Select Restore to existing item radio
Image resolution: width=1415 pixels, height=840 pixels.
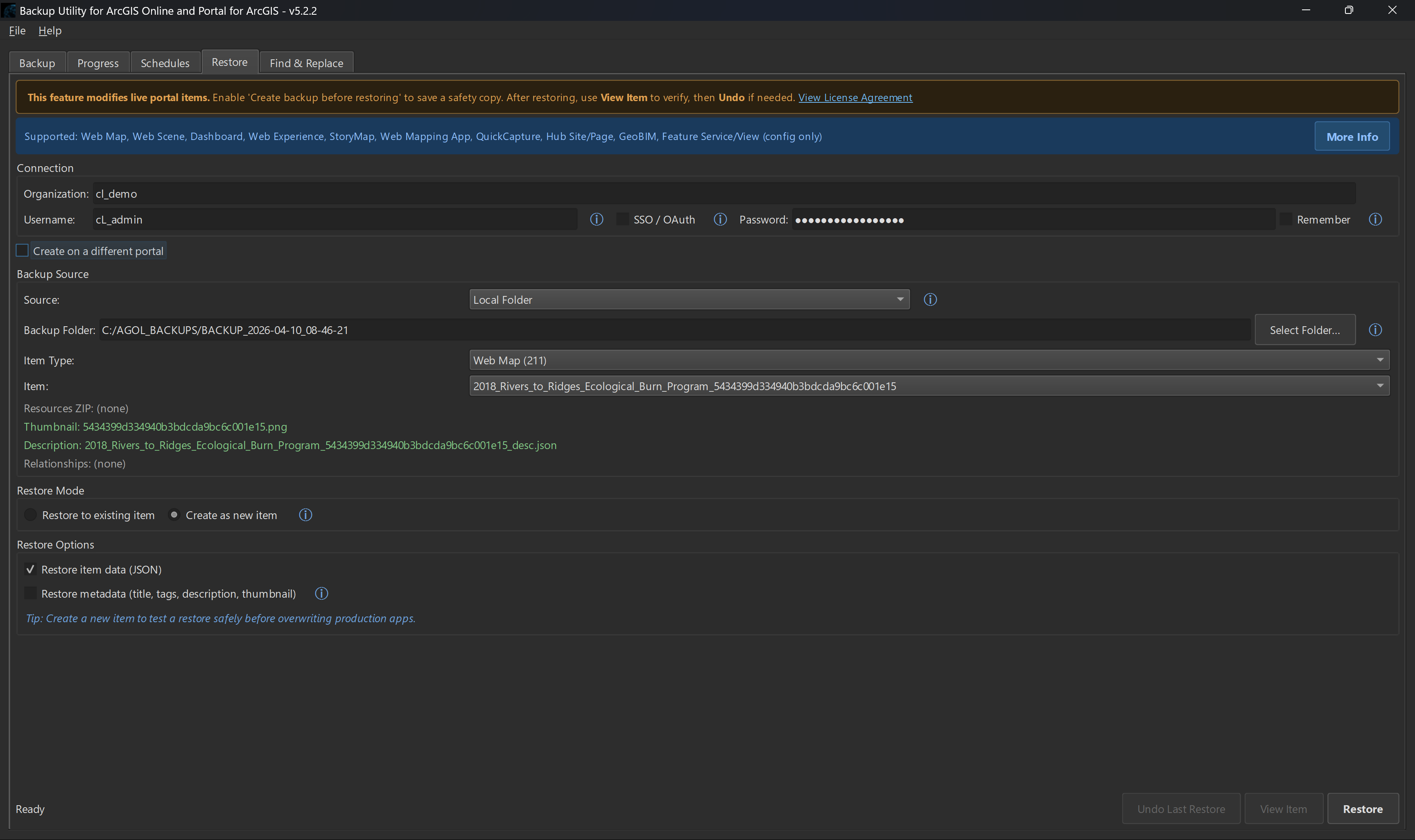31,515
